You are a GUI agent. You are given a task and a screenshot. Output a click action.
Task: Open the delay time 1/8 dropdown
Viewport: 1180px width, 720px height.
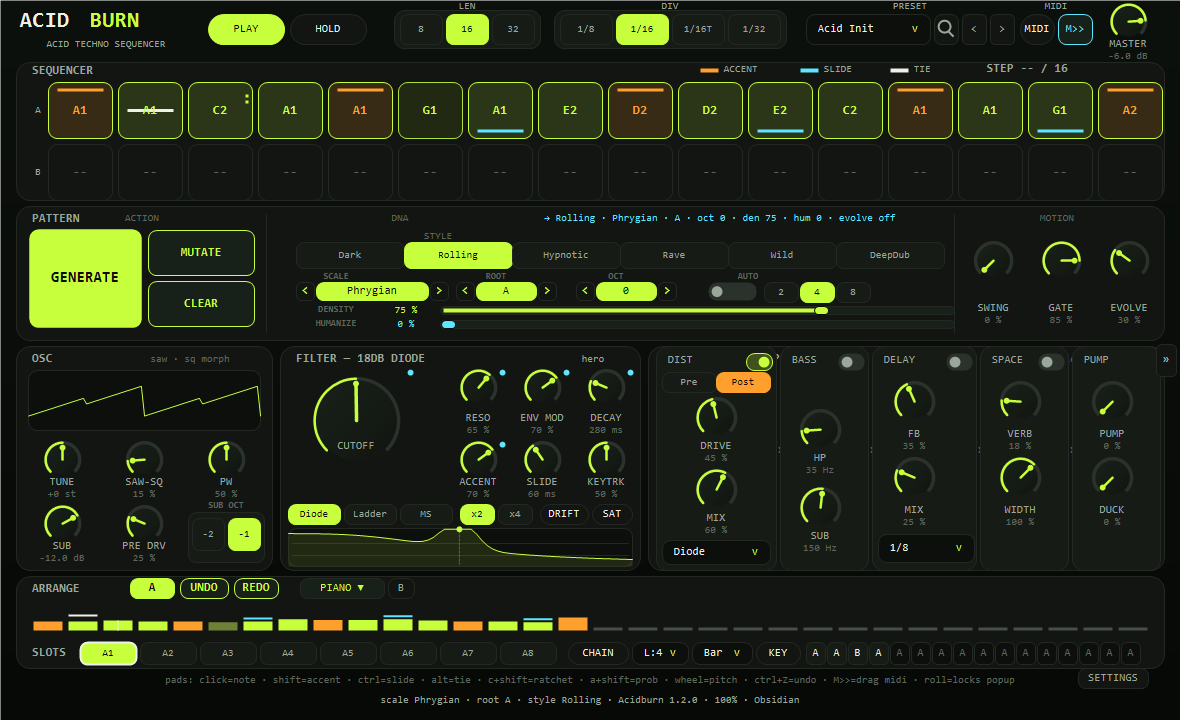click(x=926, y=548)
